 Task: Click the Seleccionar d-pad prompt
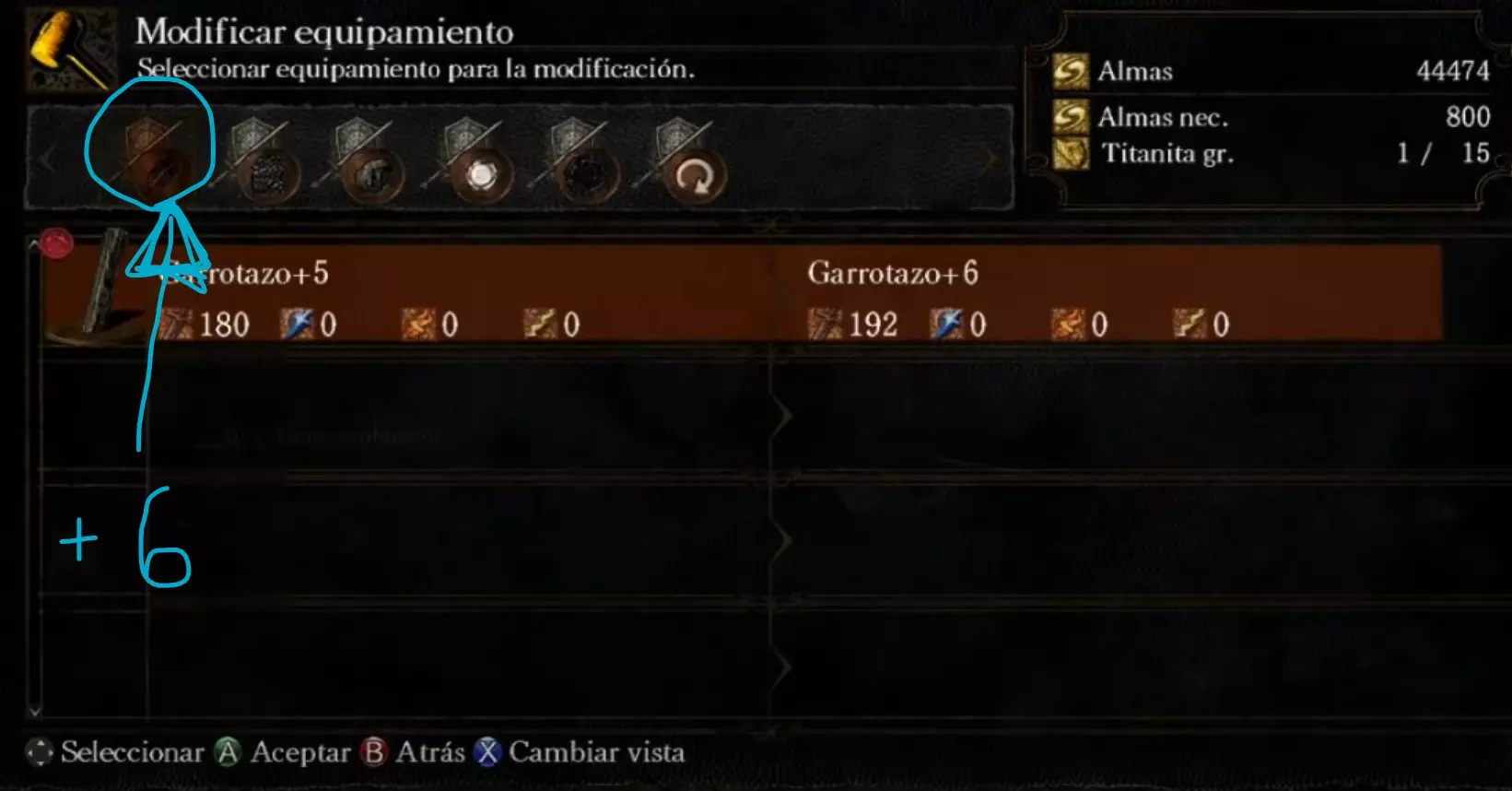coord(114,752)
